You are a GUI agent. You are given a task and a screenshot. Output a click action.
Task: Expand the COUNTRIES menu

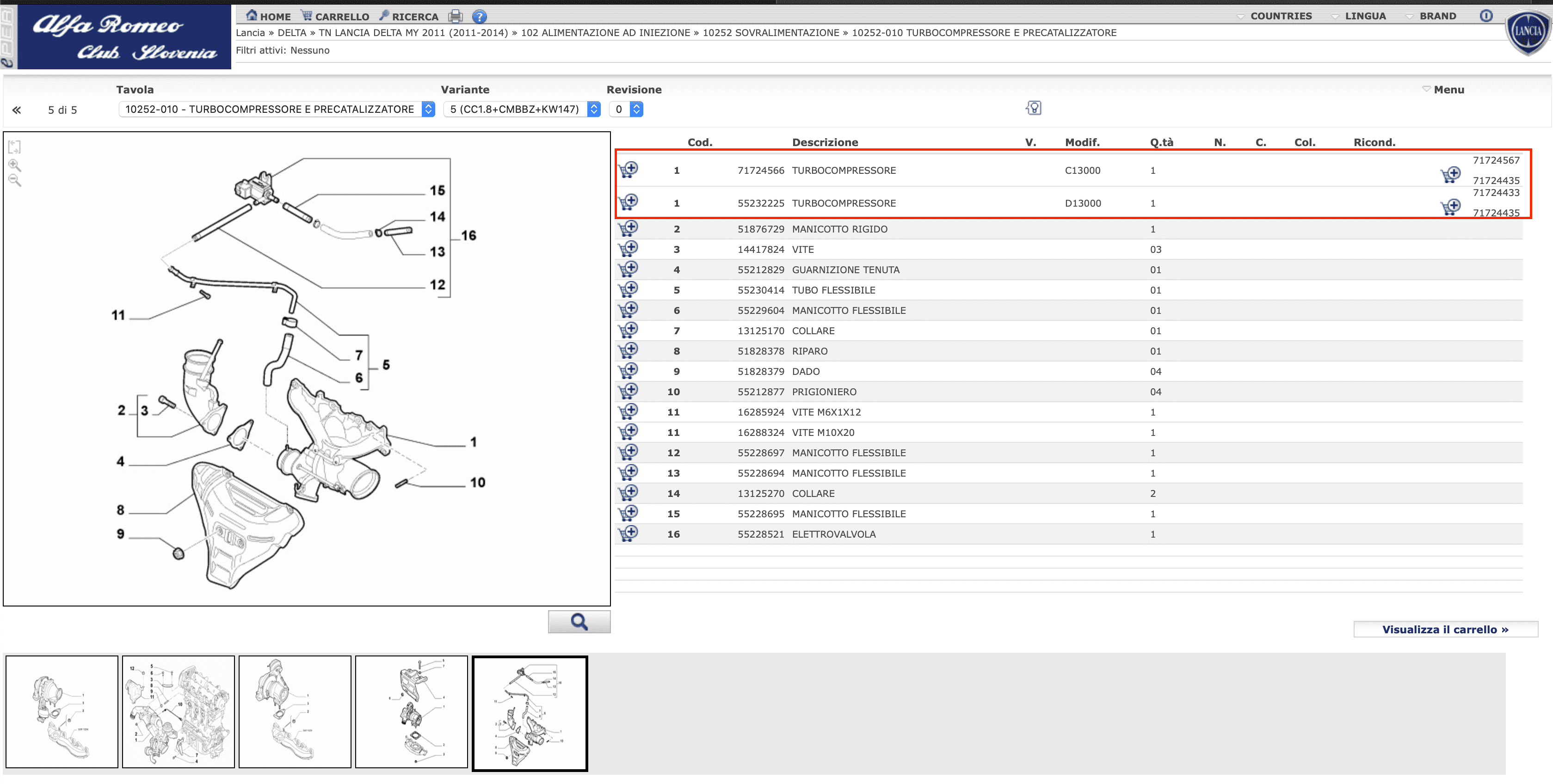[x=1274, y=16]
